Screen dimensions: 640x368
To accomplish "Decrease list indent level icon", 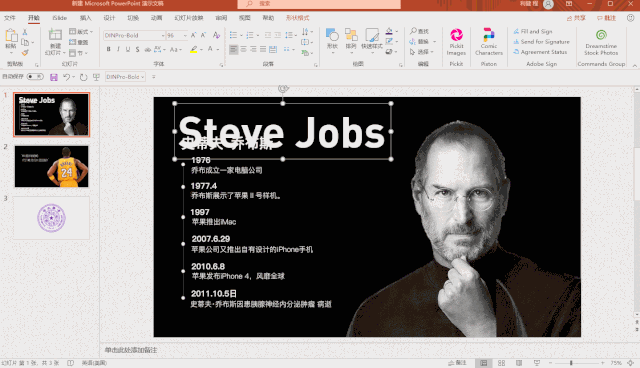I will 268,35.
